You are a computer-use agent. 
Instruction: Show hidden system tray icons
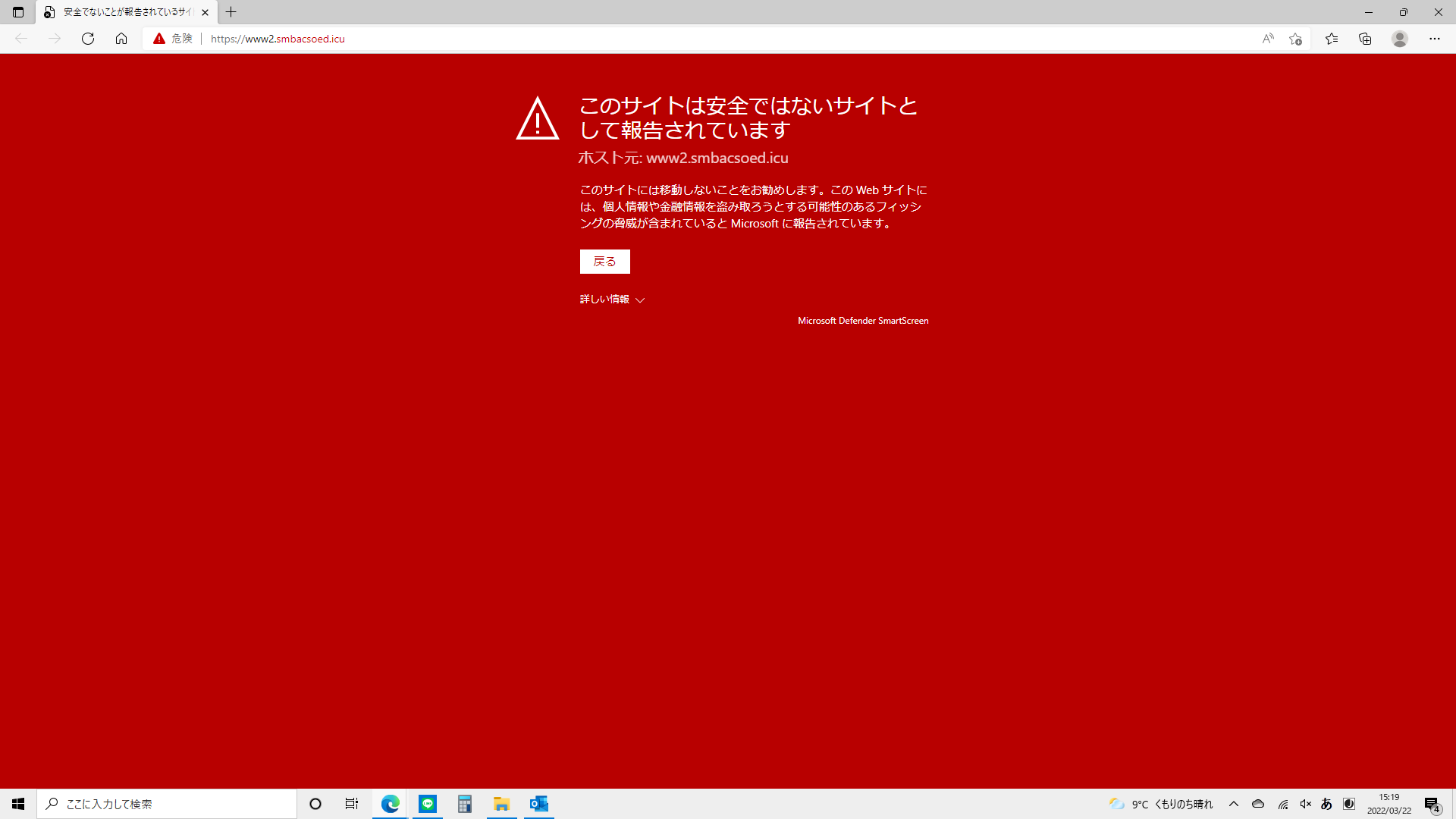(x=1234, y=804)
